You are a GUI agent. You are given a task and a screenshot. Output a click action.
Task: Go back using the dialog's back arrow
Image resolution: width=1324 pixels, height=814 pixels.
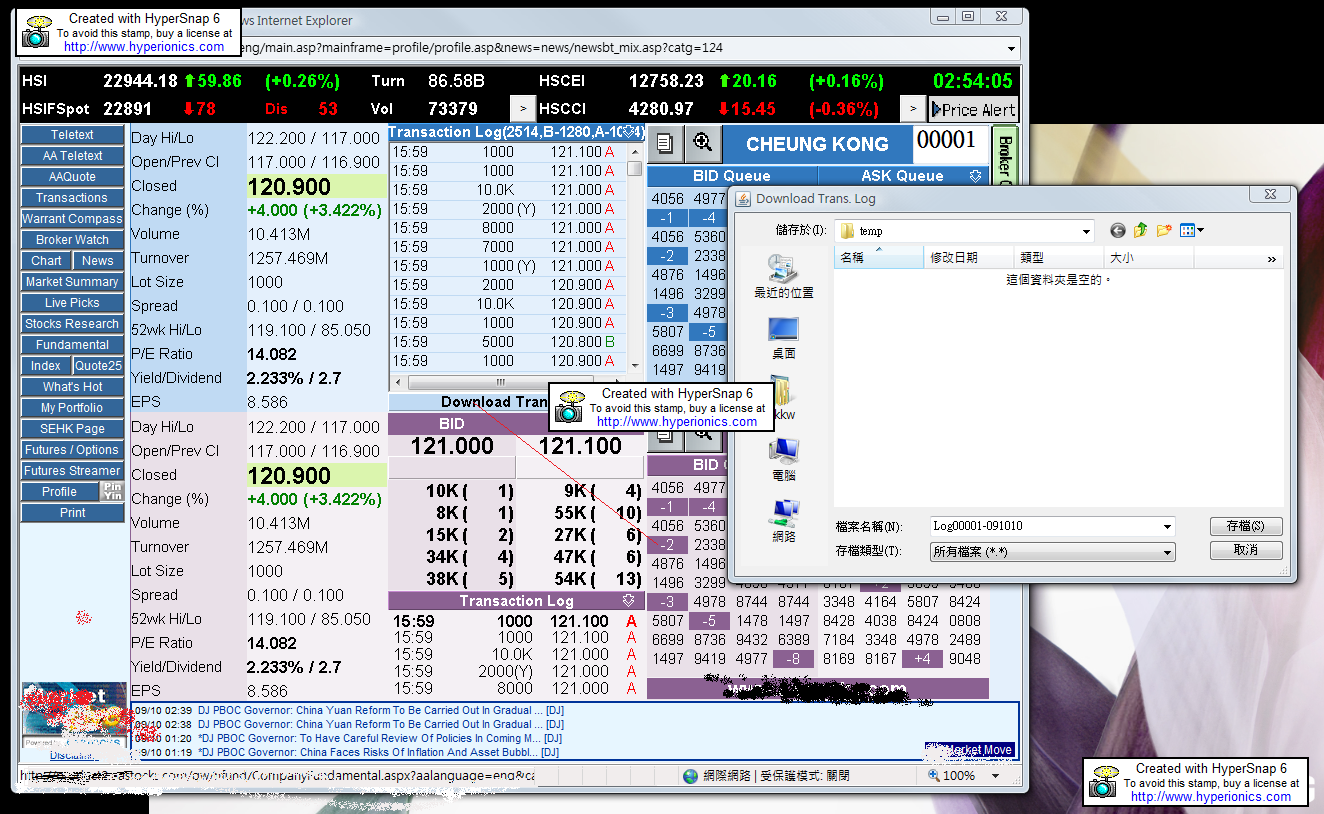(x=1117, y=231)
